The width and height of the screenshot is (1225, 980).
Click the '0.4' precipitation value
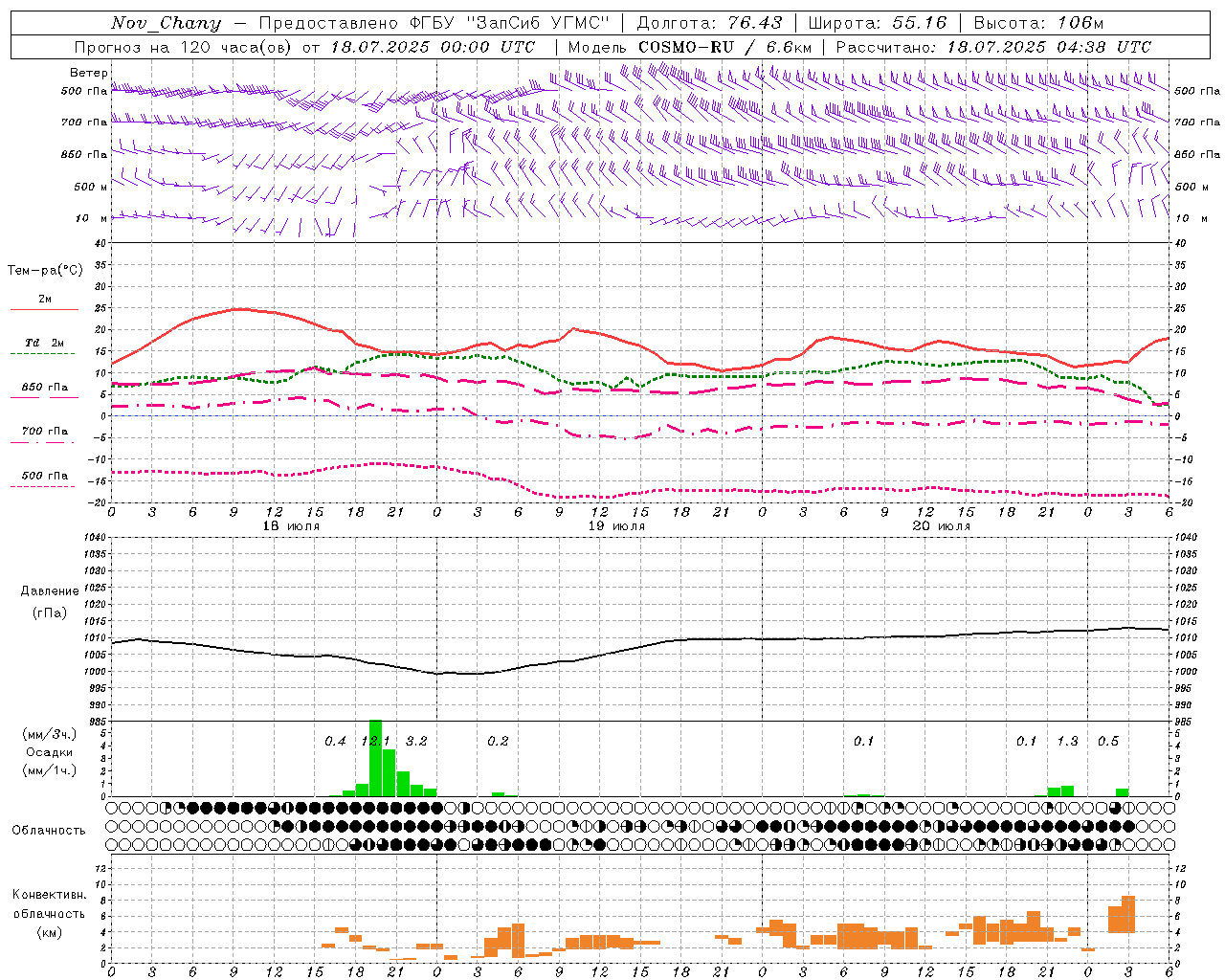(335, 741)
